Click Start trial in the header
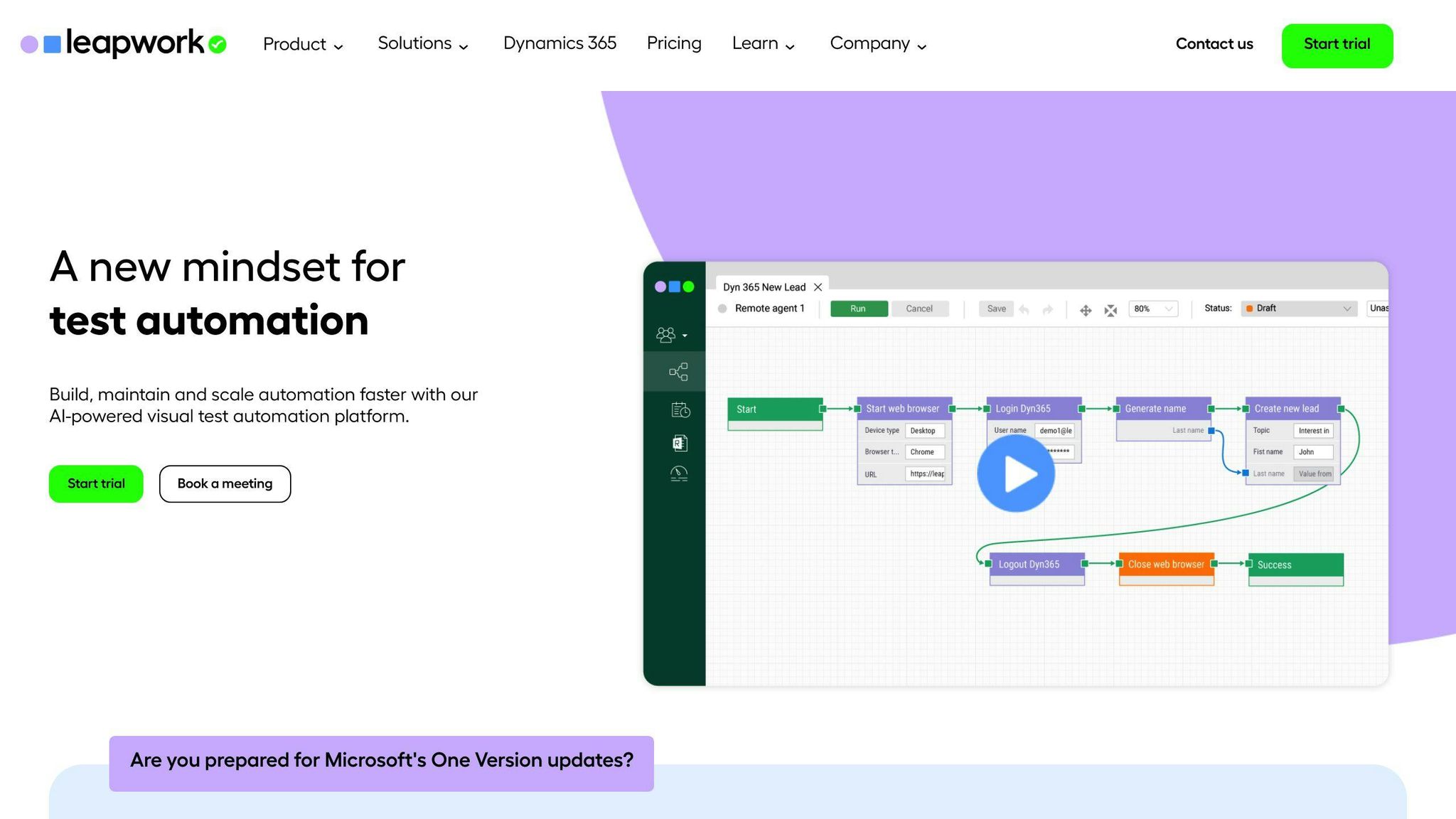1456x819 pixels. [1337, 45]
